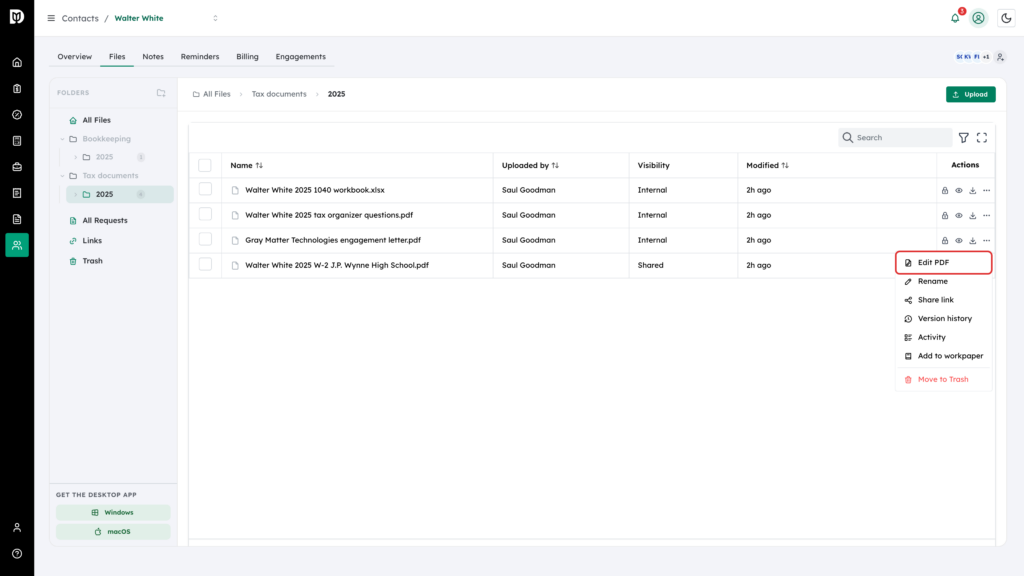The width and height of the screenshot is (1024, 576).
Task: Check the 1040 workbook.xlsx row checkbox
Action: pos(205,189)
